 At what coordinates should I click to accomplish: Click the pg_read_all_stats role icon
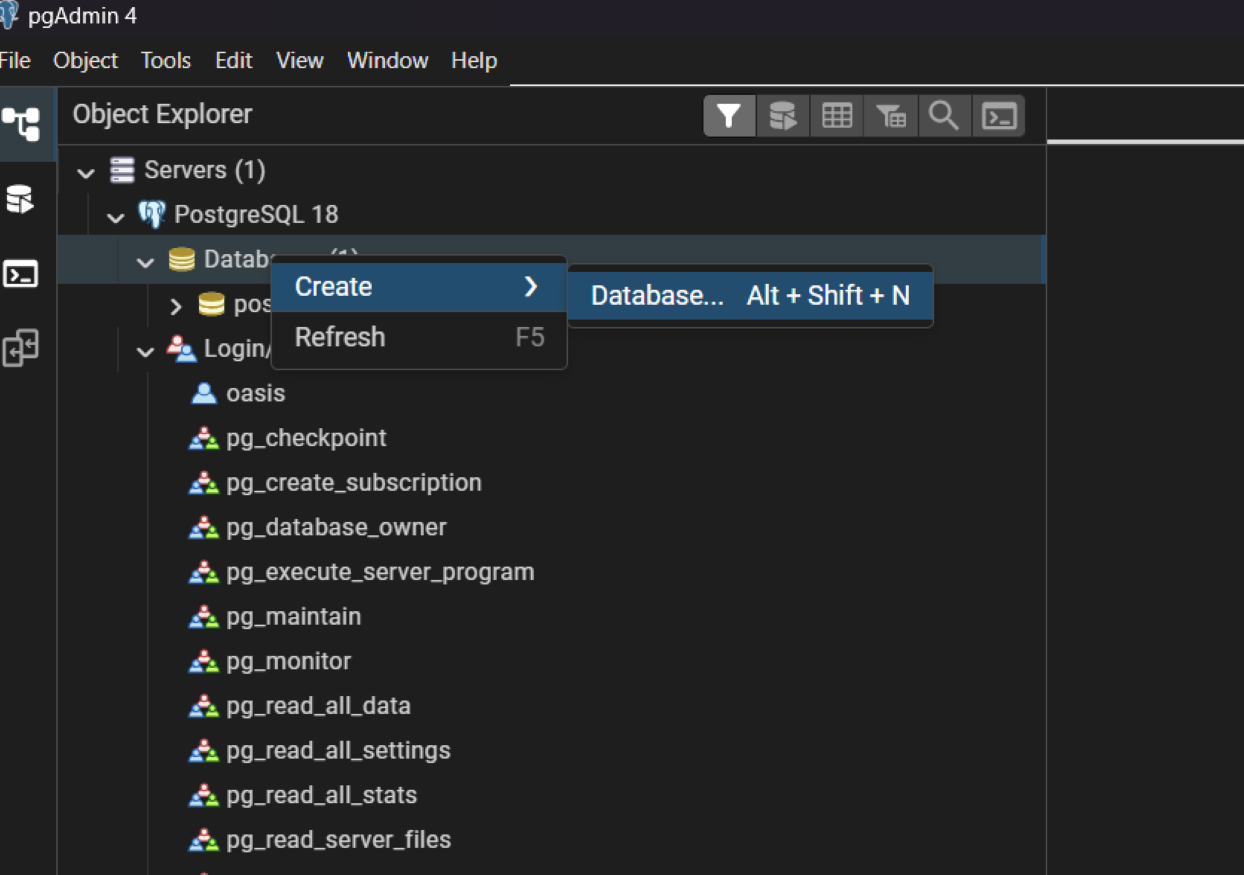click(x=204, y=795)
